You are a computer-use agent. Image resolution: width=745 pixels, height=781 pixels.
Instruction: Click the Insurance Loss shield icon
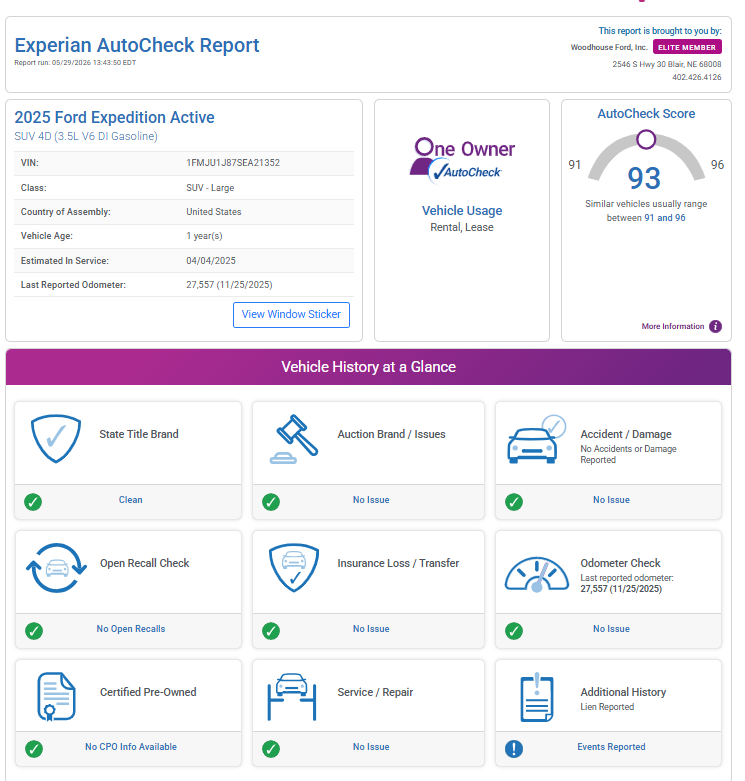pyautogui.click(x=294, y=567)
